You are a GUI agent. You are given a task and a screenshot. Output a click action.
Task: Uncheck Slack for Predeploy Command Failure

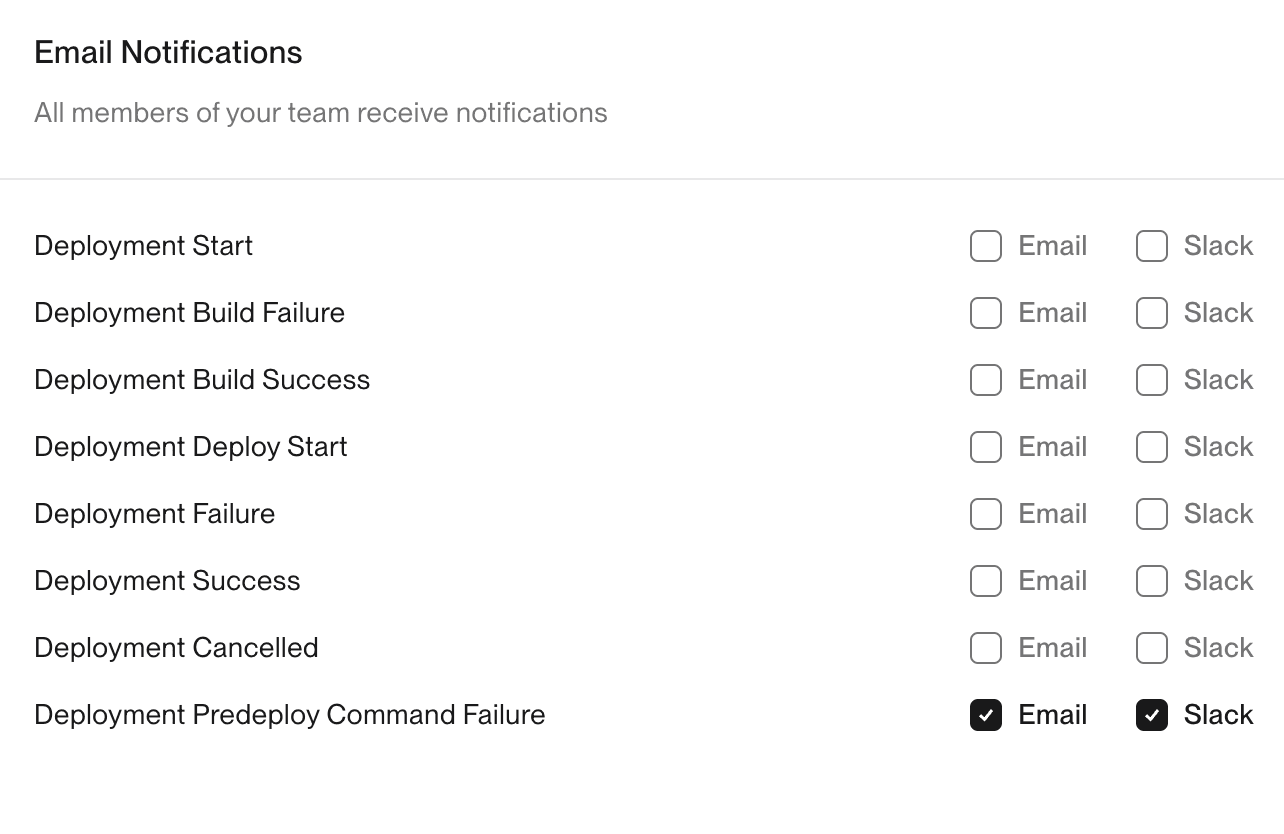(x=1152, y=715)
